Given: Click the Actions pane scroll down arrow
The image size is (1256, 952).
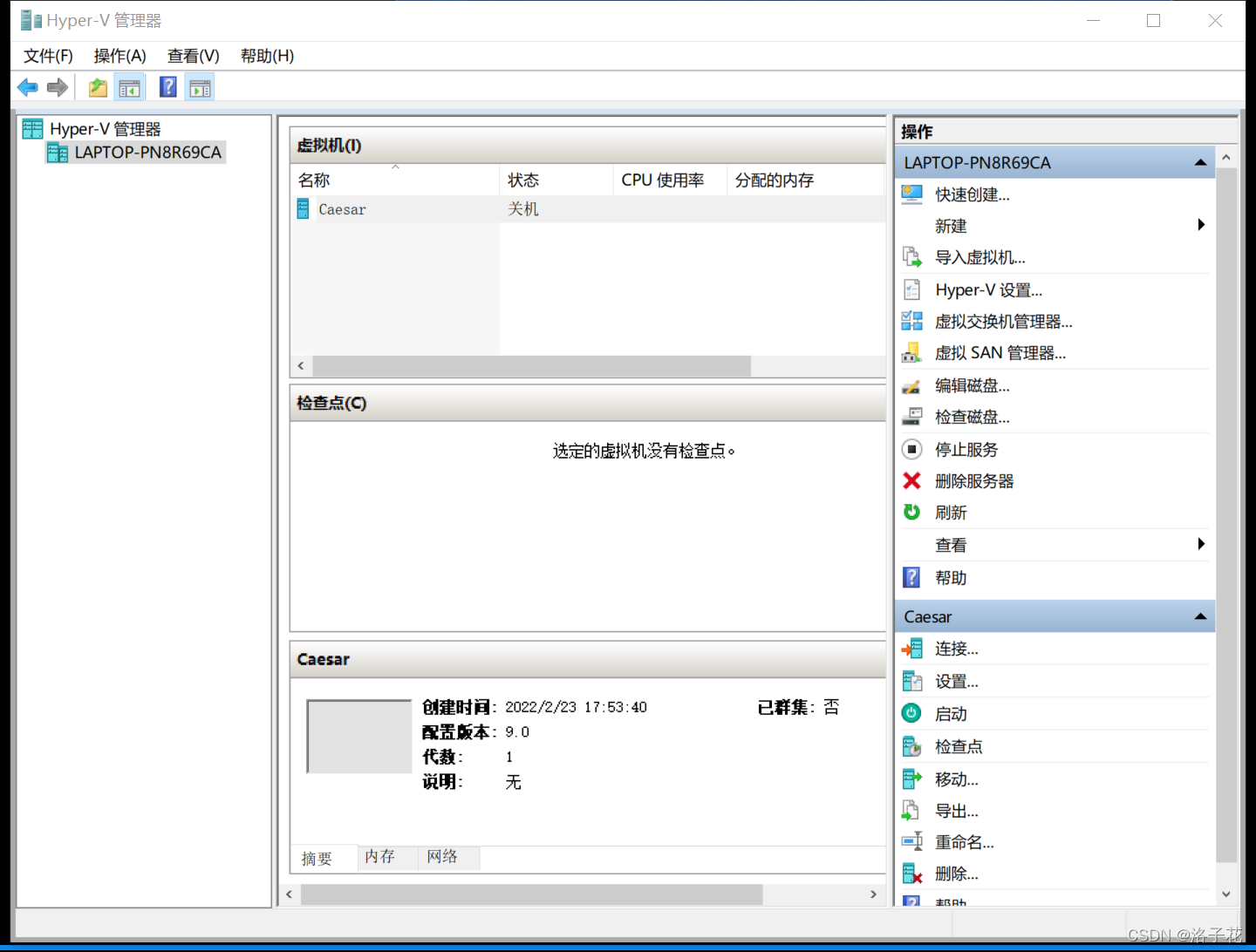Looking at the screenshot, I should click(x=1226, y=894).
